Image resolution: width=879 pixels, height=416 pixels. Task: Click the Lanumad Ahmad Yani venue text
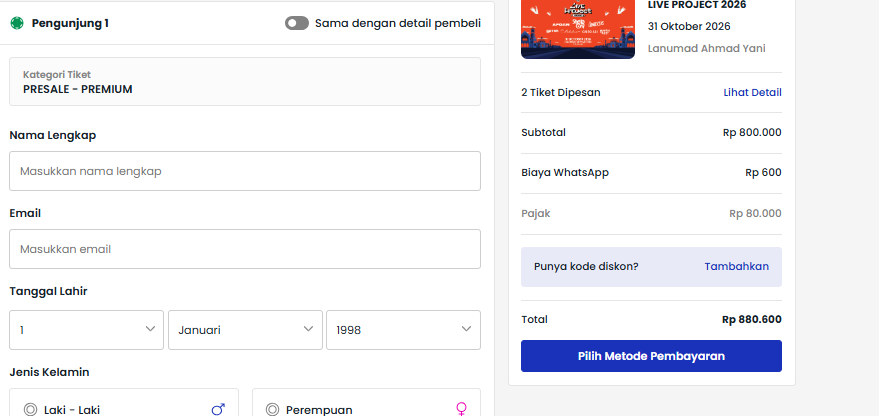coord(706,48)
